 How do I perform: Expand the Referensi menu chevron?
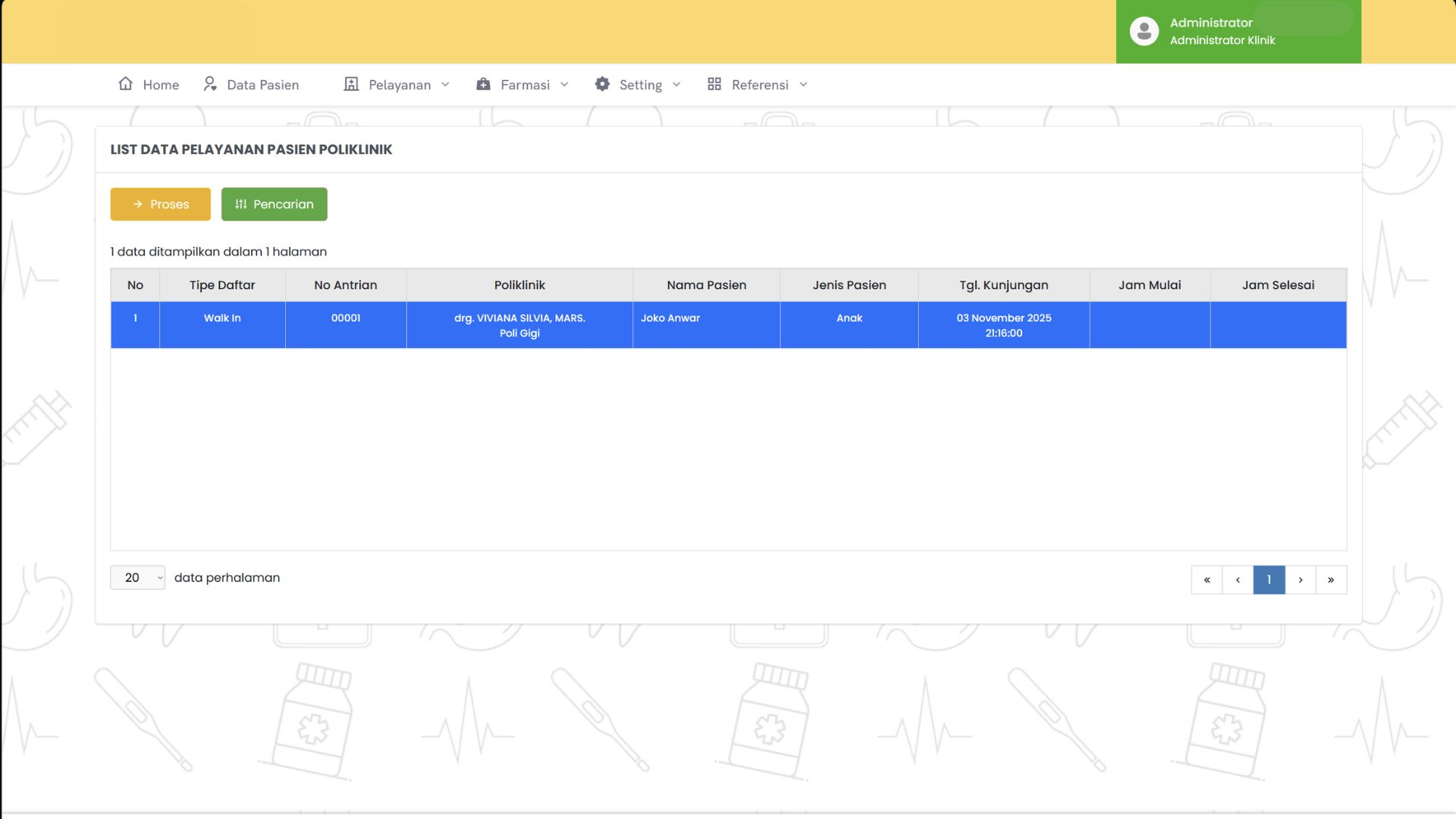pyautogui.click(x=803, y=84)
